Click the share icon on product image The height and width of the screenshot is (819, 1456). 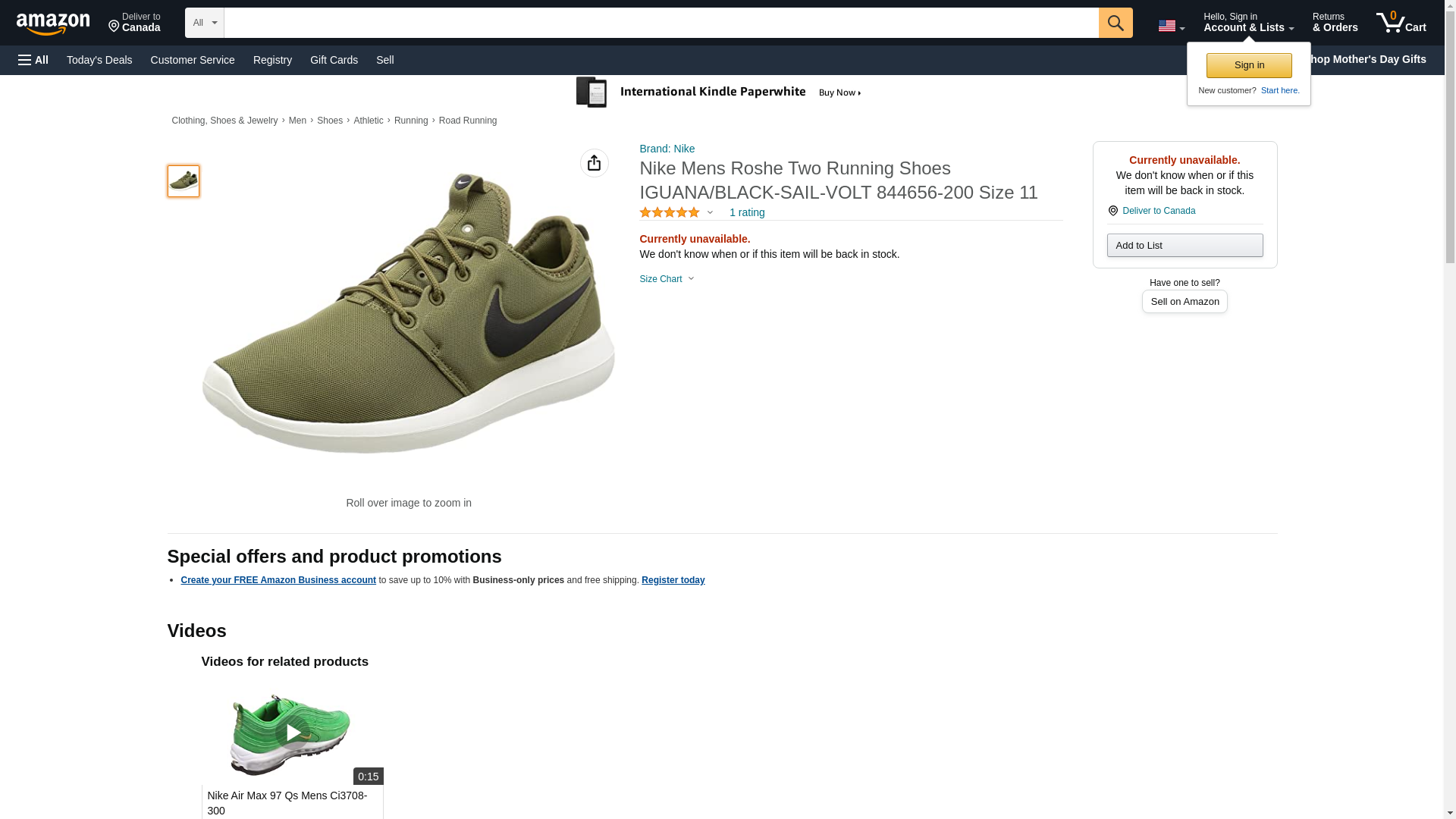tap(594, 163)
